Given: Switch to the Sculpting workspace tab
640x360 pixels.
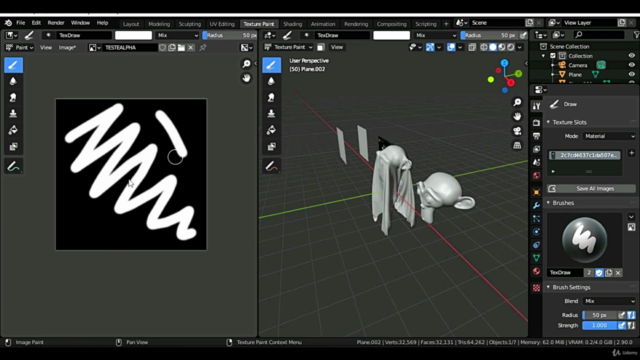Looking at the screenshot, I should tap(190, 24).
